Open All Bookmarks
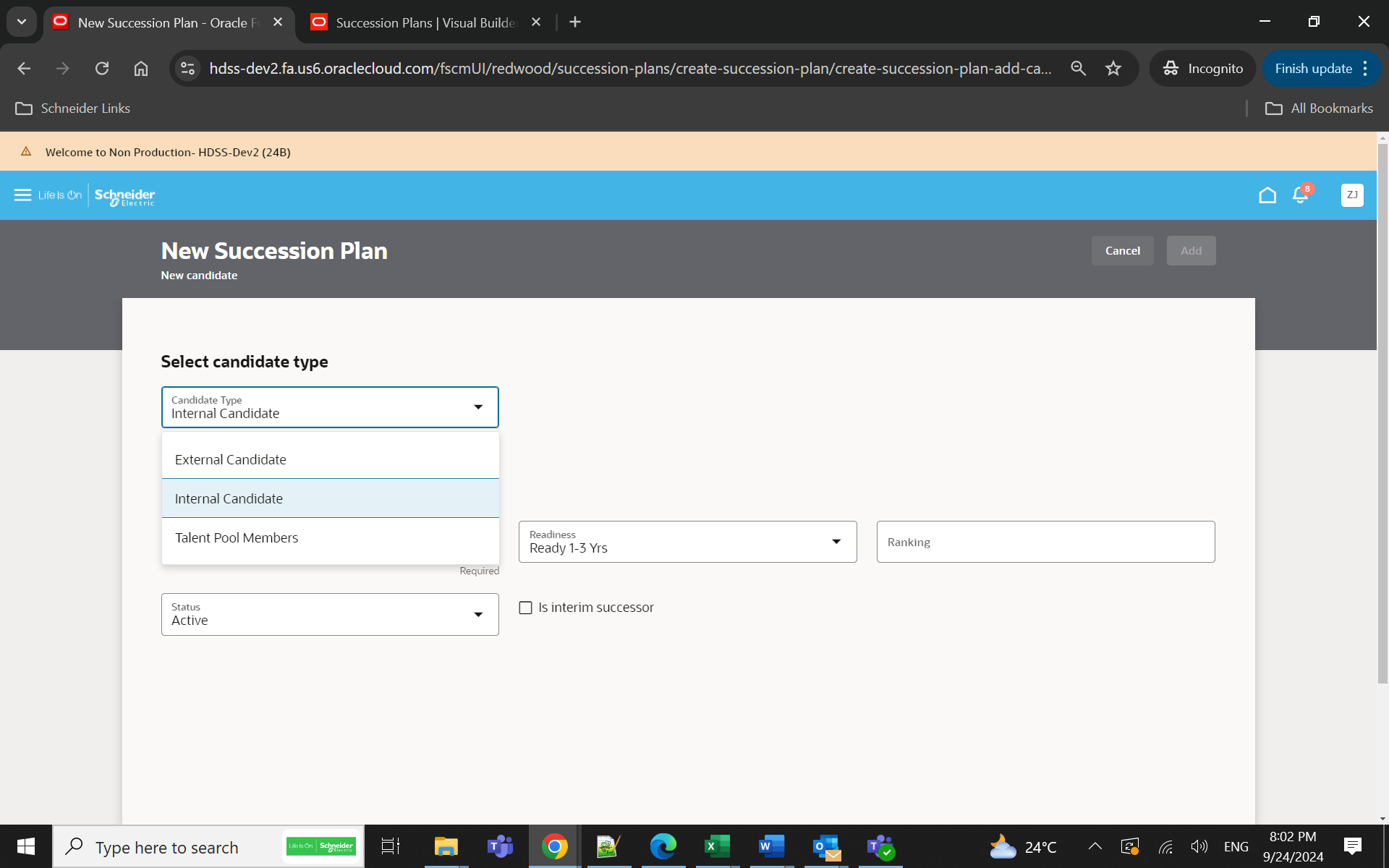The height and width of the screenshot is (868, 1389). (1319, 108)
